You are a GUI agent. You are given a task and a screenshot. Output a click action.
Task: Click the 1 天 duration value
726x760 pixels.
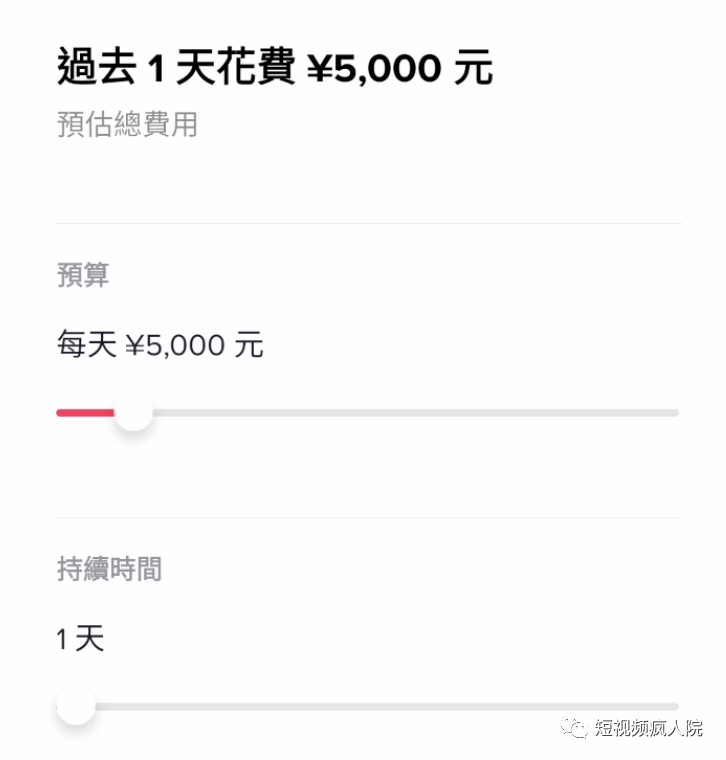click(x=80, y=639)
